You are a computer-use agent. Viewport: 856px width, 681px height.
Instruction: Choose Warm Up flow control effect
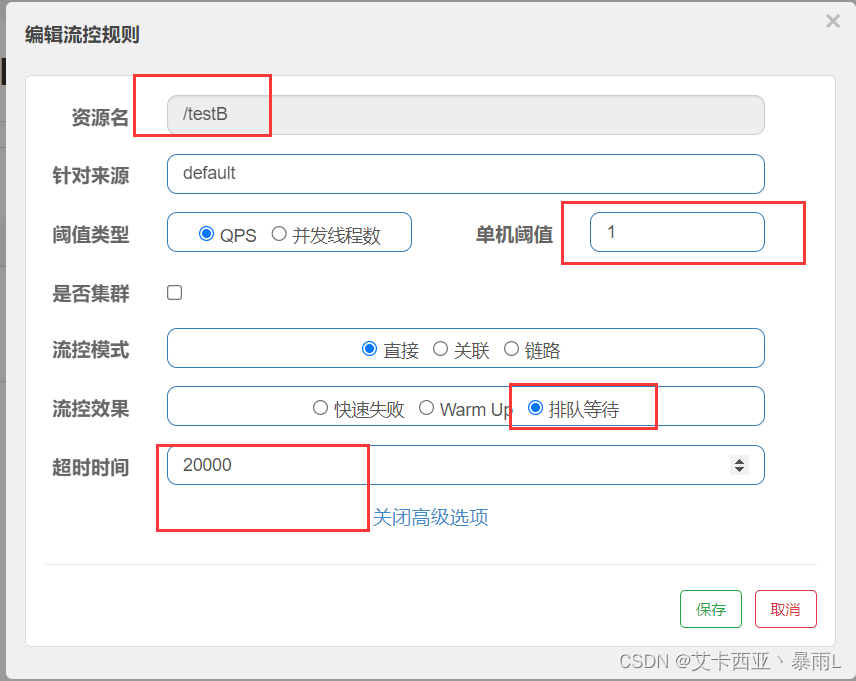tap(426, 407)
